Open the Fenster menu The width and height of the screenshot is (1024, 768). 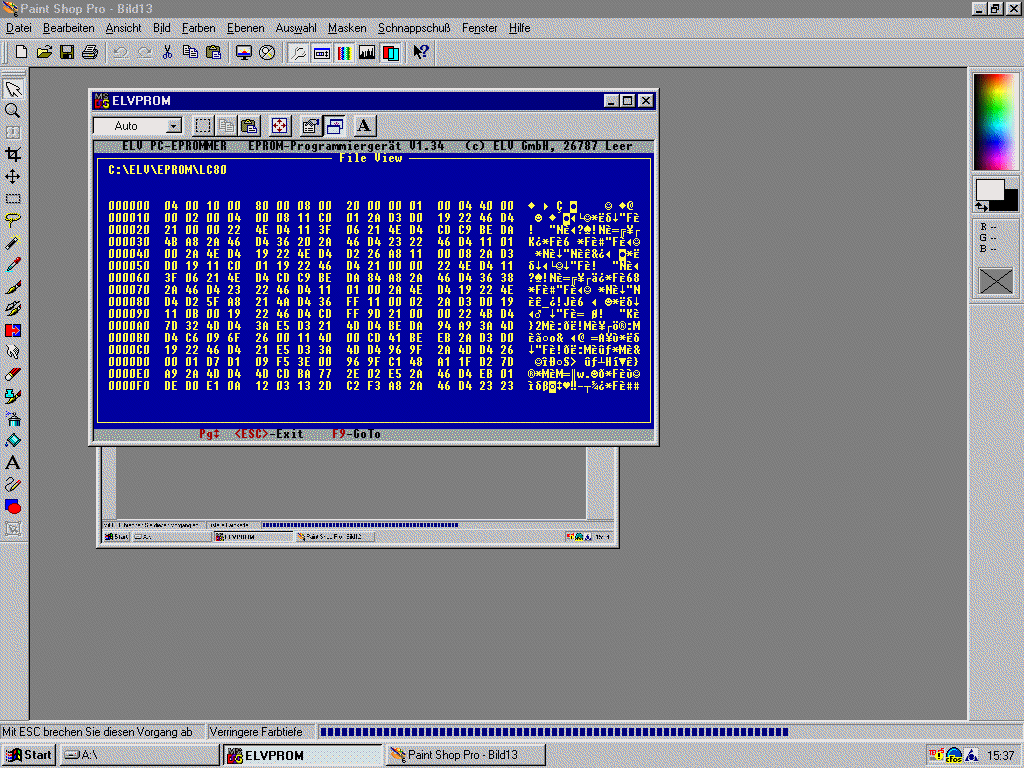(x=479, y=28)
